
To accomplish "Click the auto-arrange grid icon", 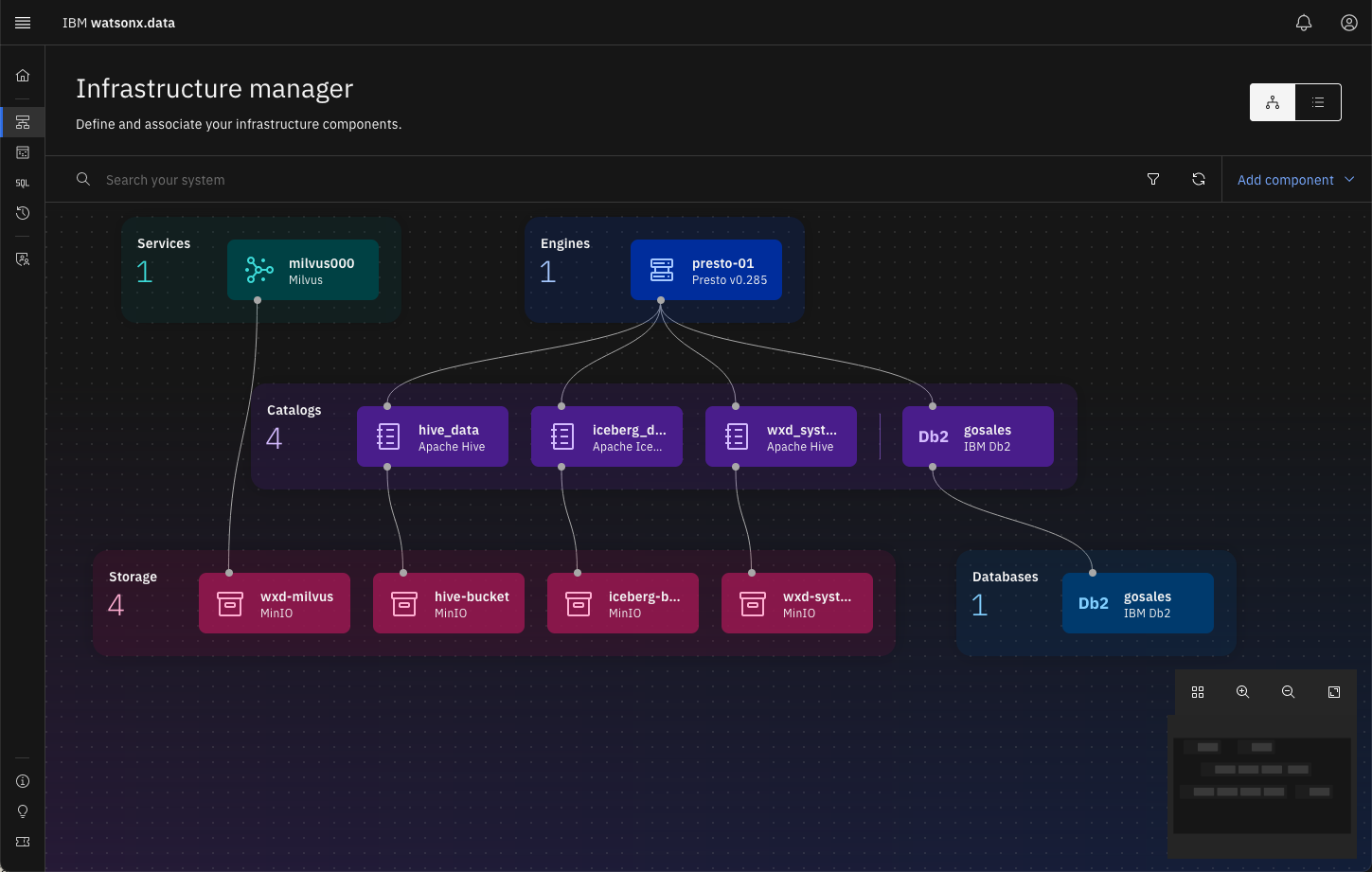I will pyautogui.click(x=1198, y=692).
